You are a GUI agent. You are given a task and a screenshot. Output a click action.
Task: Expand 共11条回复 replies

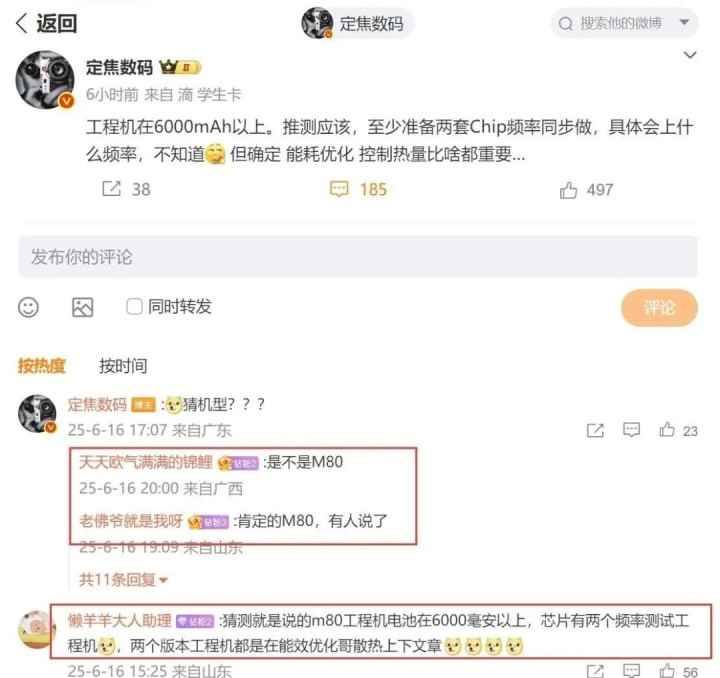[123, 580]
